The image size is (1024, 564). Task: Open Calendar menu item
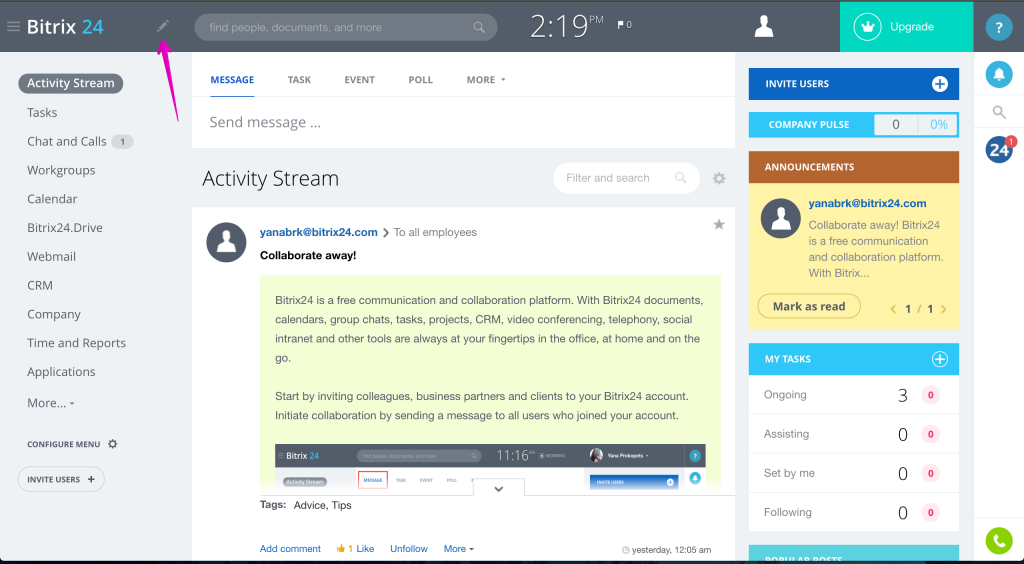[x=52, y=199]
